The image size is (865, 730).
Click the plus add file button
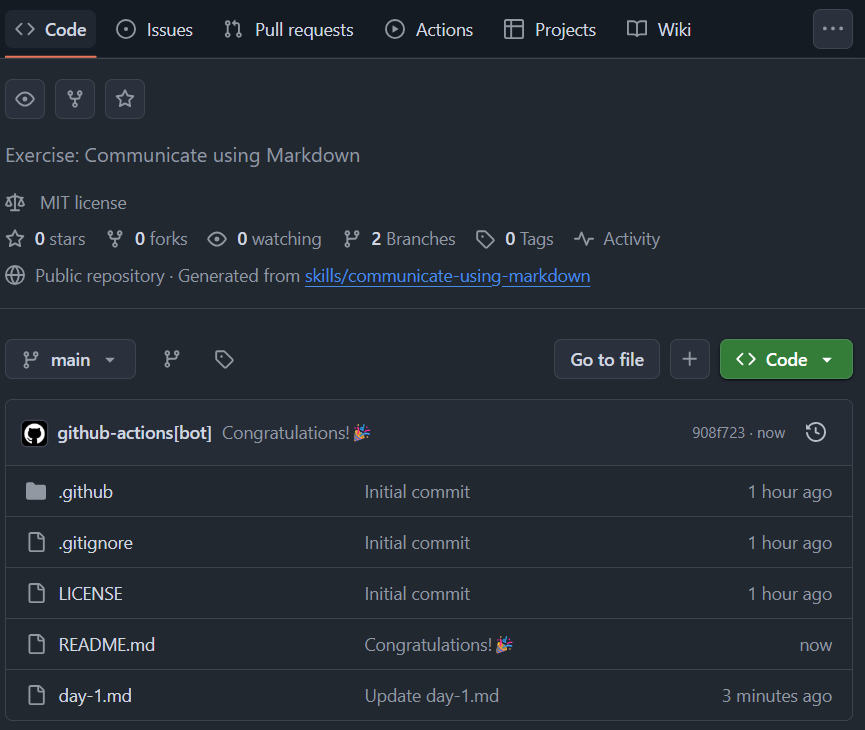tap(689, 359)
